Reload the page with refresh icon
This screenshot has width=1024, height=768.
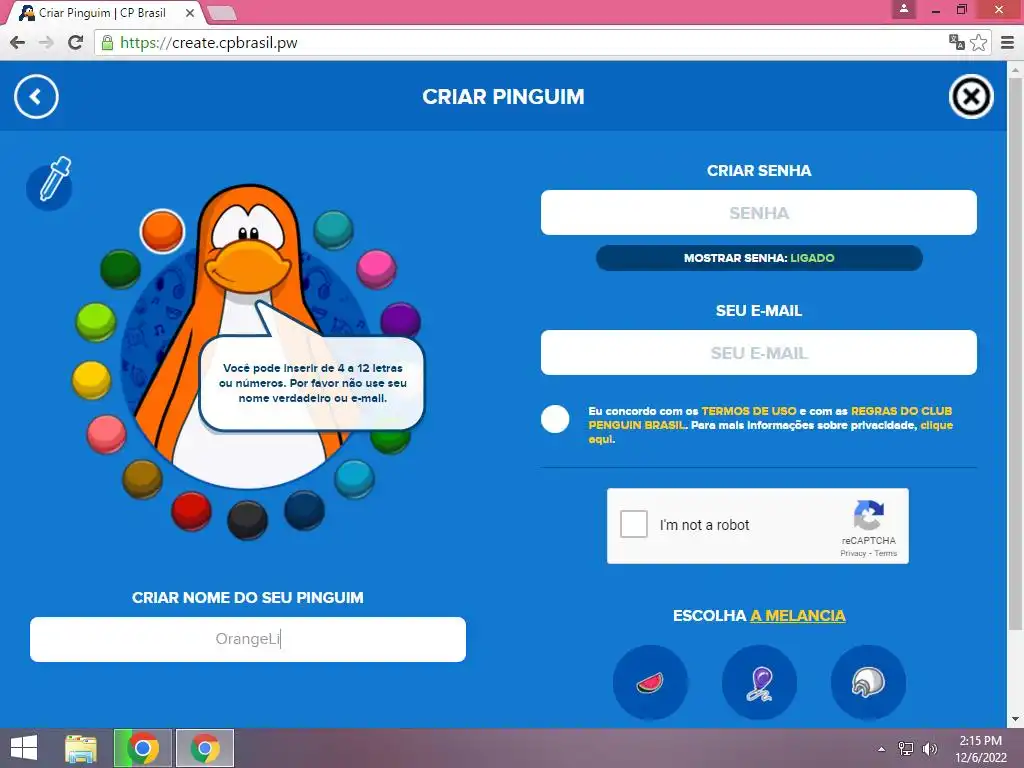75,42
